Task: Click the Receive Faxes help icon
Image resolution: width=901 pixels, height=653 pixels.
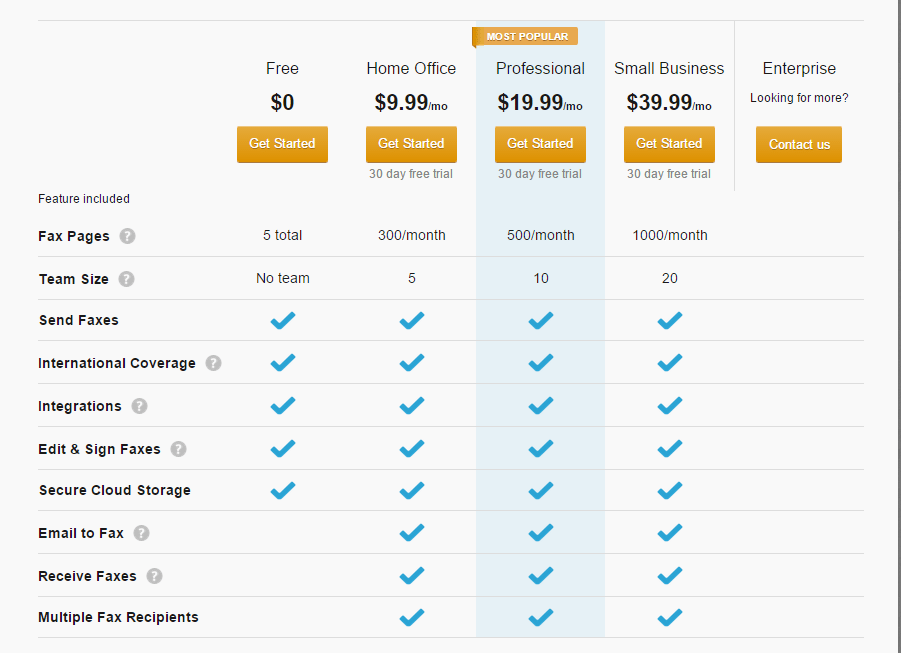Action: pyautogui.click(x=154, y=576)
